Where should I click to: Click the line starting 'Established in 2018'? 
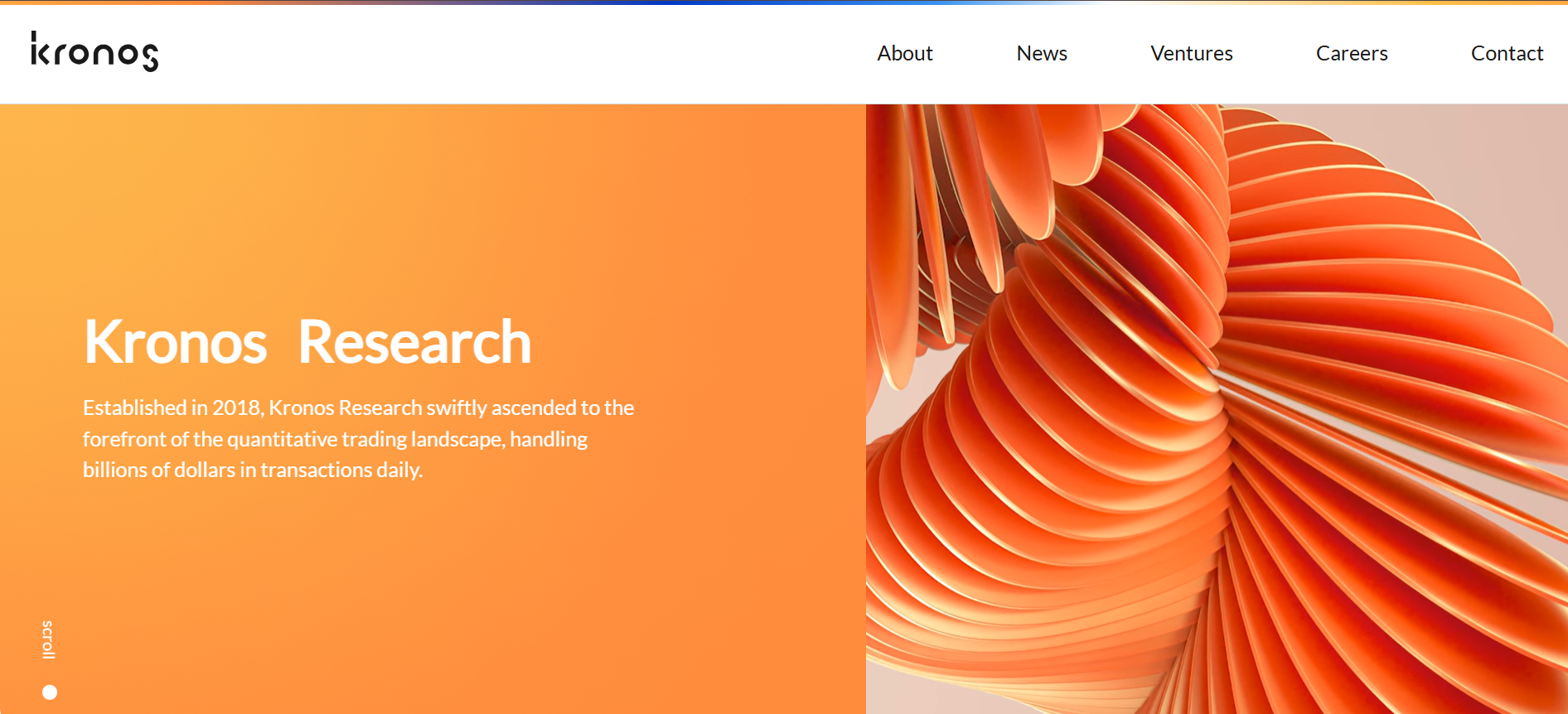[358, 408]
